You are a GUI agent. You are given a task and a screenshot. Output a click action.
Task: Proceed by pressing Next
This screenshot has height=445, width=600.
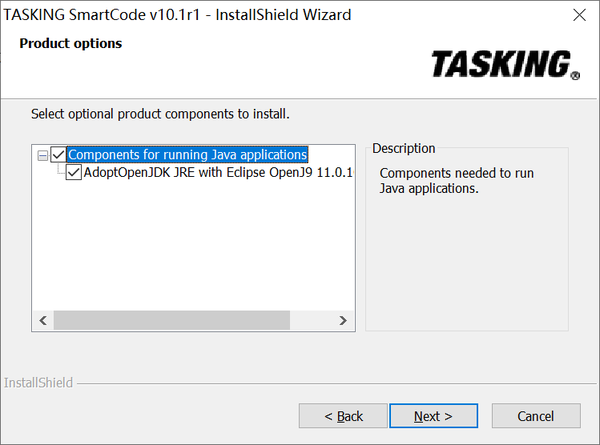(x=433, y=416)
